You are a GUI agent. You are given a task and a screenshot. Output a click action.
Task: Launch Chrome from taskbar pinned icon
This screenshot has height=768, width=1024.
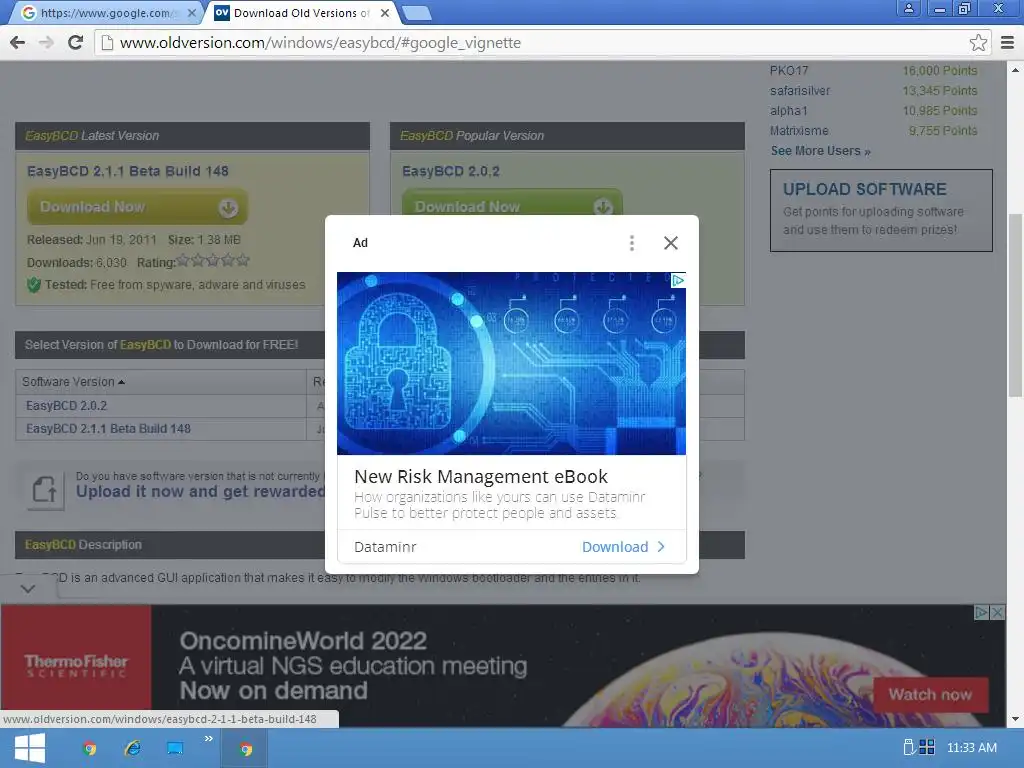click(x=90, y=748)
